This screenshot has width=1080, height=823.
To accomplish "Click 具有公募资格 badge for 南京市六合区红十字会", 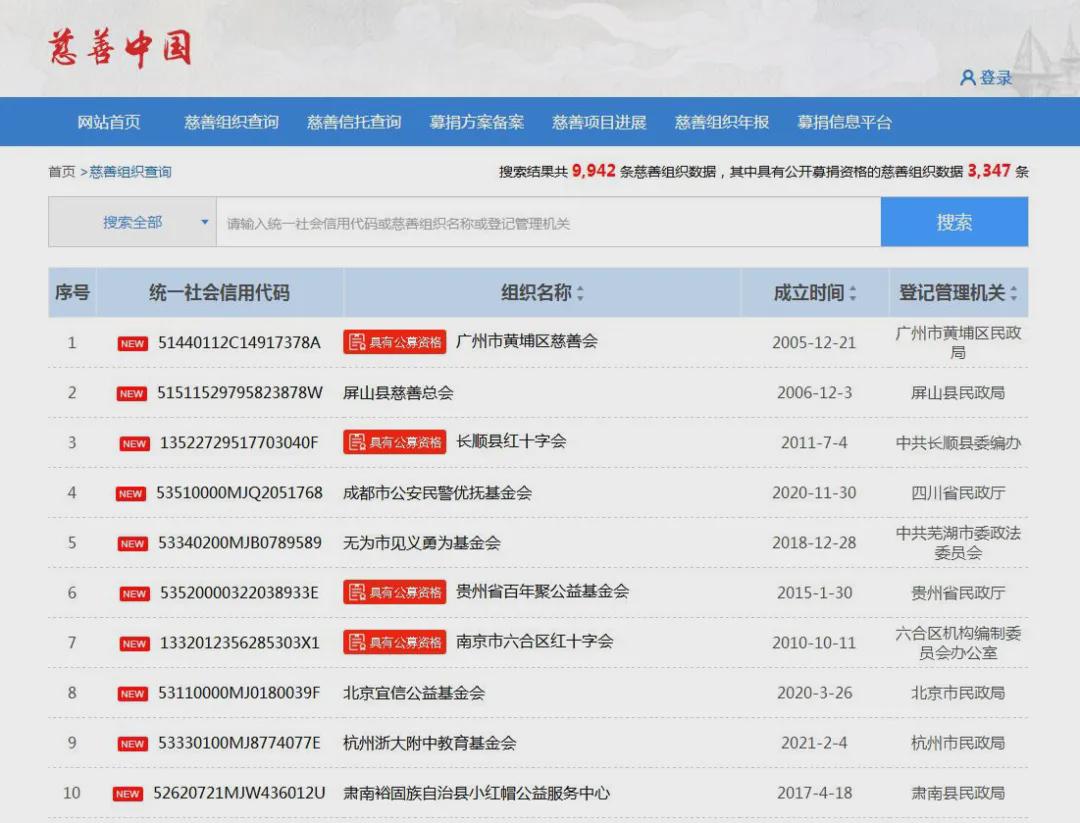I will (395, 642).
